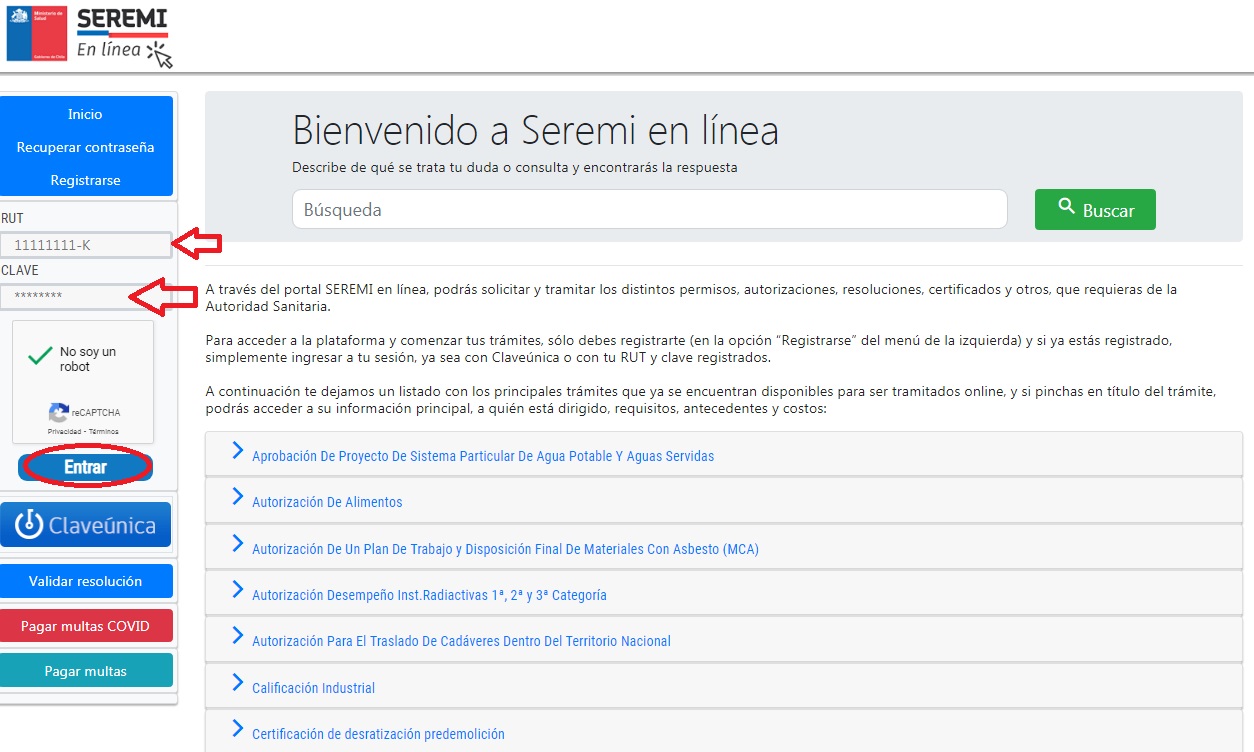Viewport: 1254px width, 752px height.
Task: Click the Búsqueda input field
Action: pyautogui.click(x=650, y=209)
